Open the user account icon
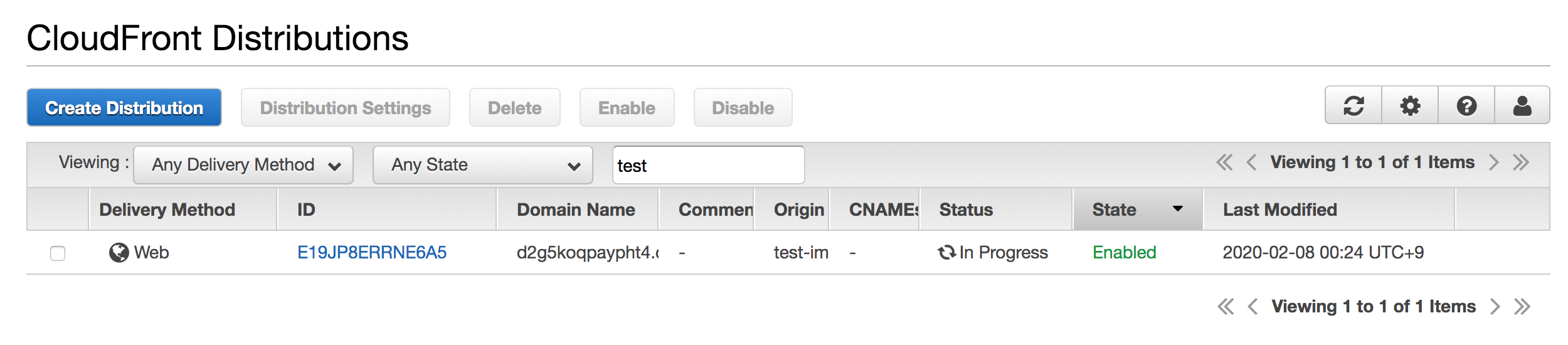This screenshot has width=1568, height=345. click(x=1522, y=105)
